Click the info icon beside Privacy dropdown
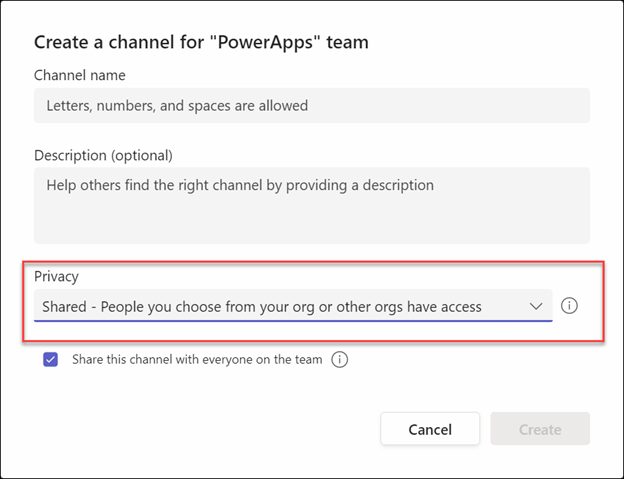This screenshot has width=624, height=479. coord(569,306)
